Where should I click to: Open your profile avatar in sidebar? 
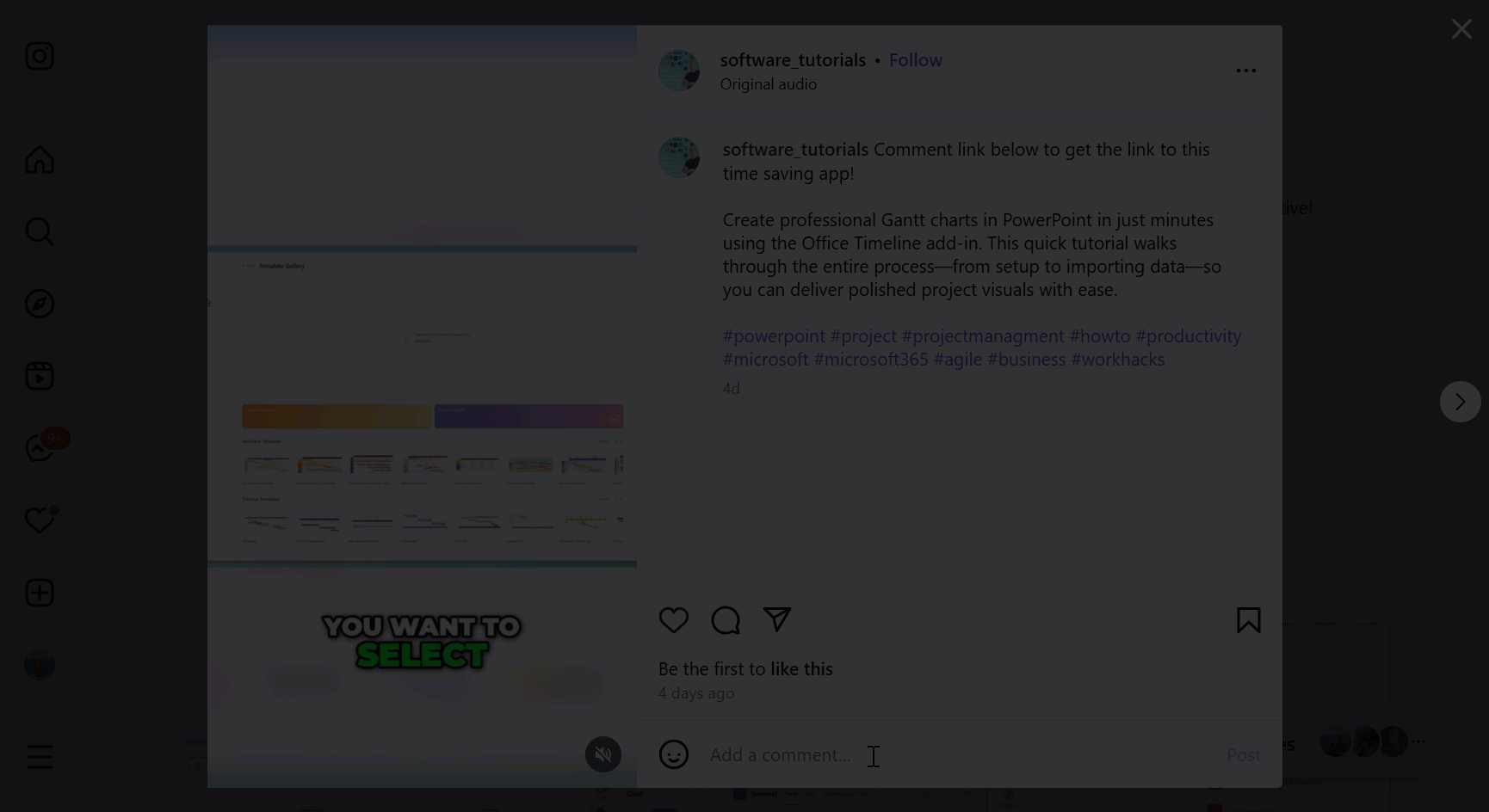pyautogui.click(x=40, y=665)
